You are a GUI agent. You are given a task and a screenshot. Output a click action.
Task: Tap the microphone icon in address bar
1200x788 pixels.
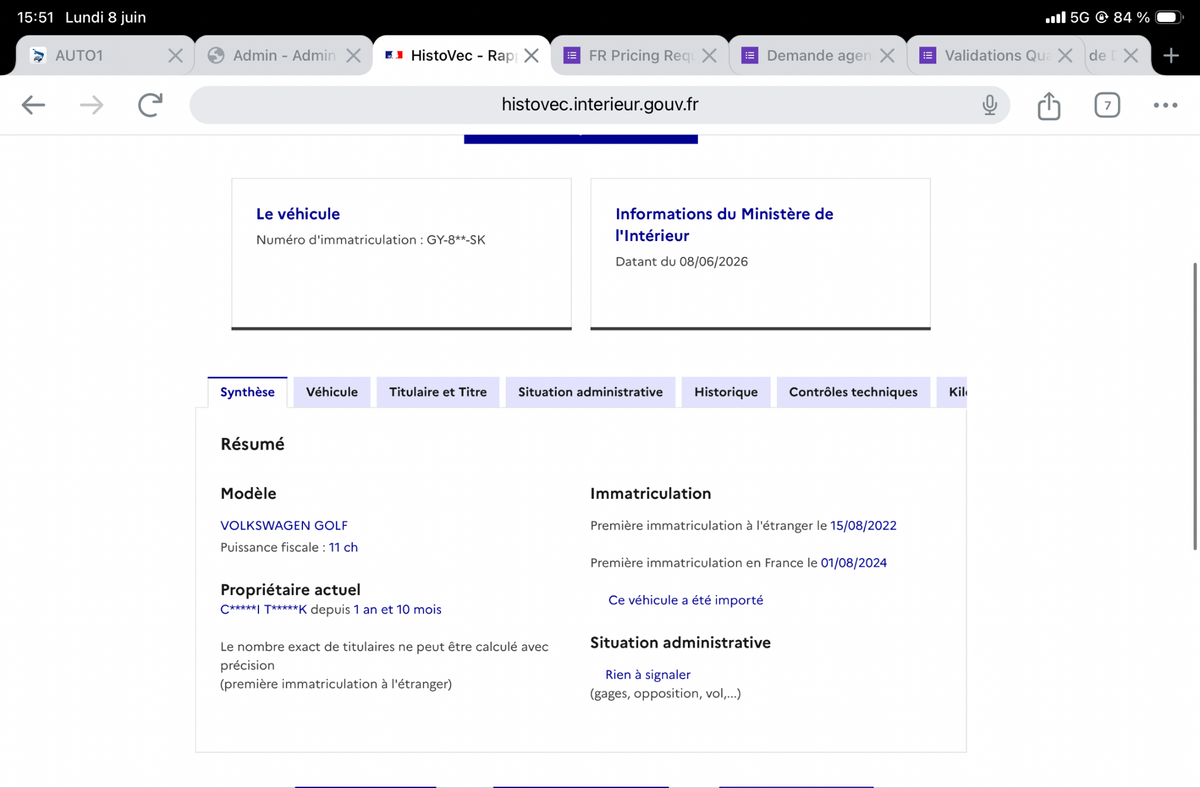(989, 105)
